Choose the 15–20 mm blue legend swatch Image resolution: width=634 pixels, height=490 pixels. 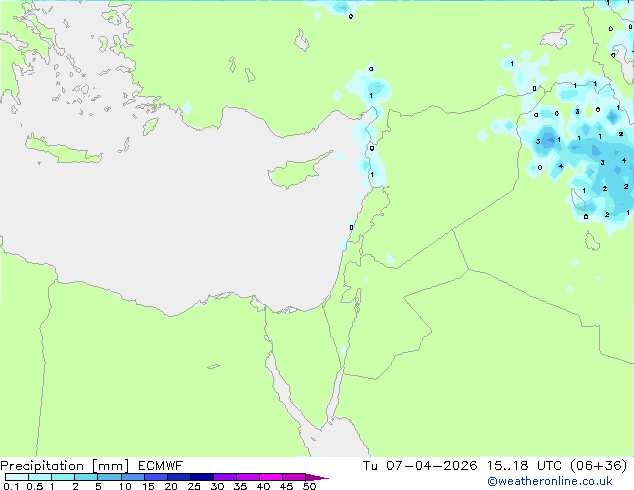coord(156,477)
